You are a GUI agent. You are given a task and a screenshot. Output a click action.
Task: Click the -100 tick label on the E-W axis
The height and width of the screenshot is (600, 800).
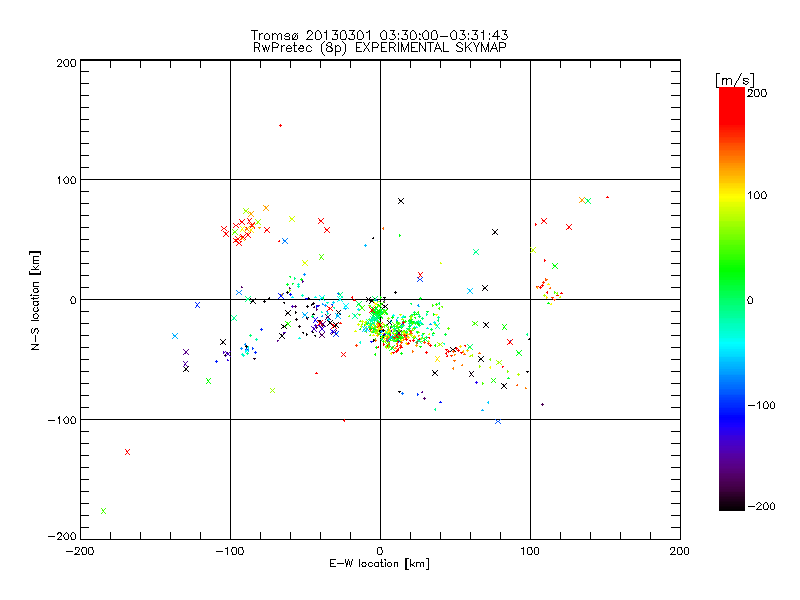tap(230, 551)
